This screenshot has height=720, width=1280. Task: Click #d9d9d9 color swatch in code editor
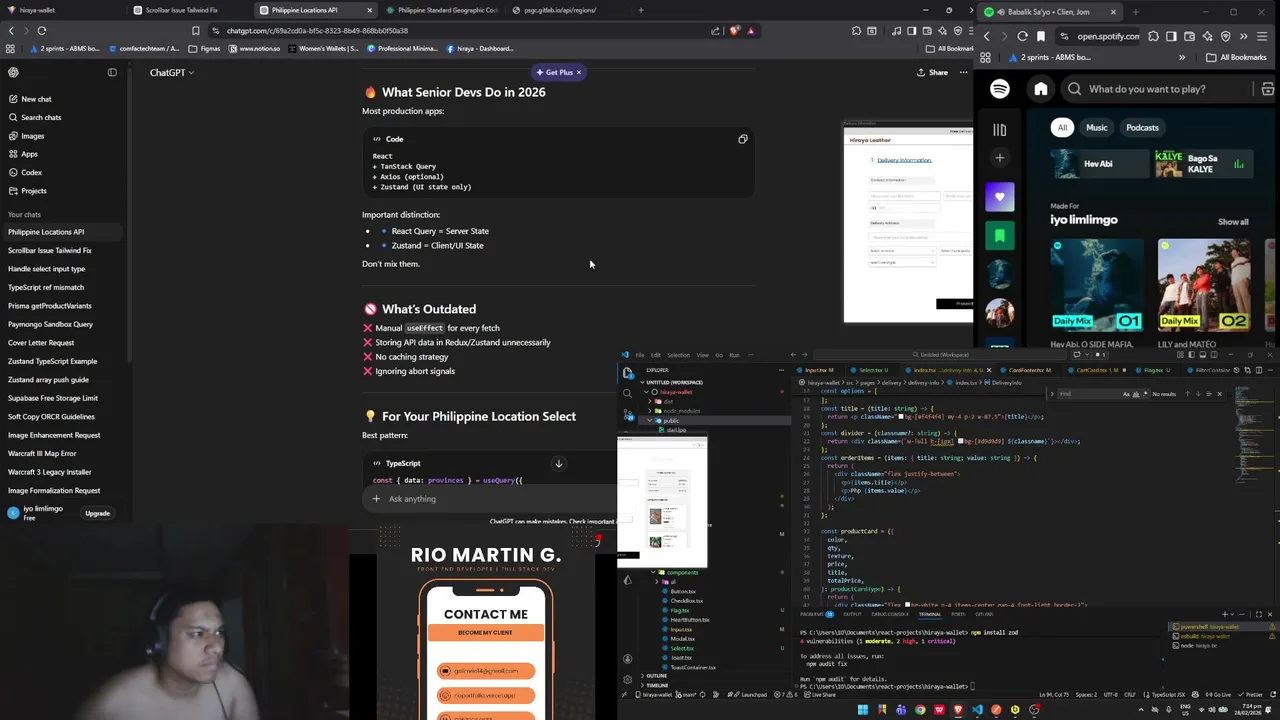click(961, 441)
